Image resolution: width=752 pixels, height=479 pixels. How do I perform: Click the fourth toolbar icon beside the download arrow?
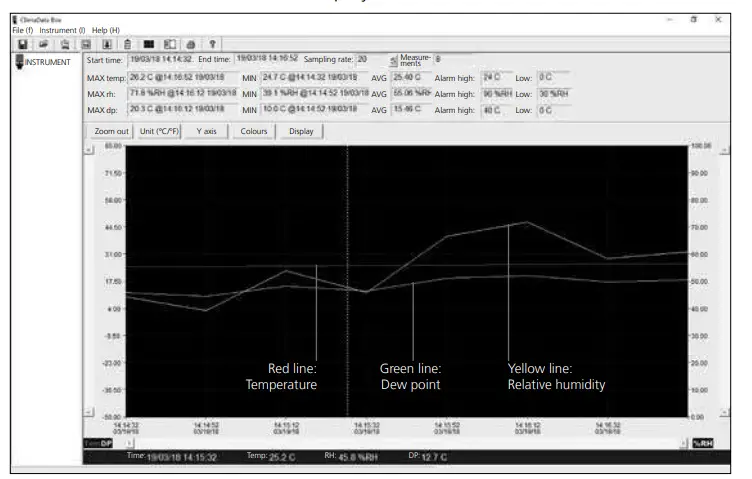click(x=86, y=45)
